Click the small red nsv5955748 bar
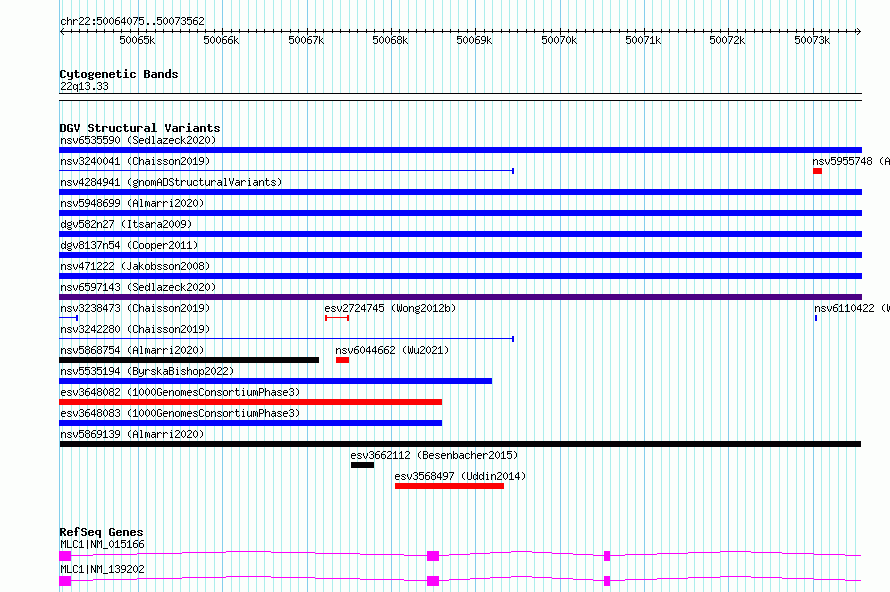The image size is (890, 592). coord(817,171)
